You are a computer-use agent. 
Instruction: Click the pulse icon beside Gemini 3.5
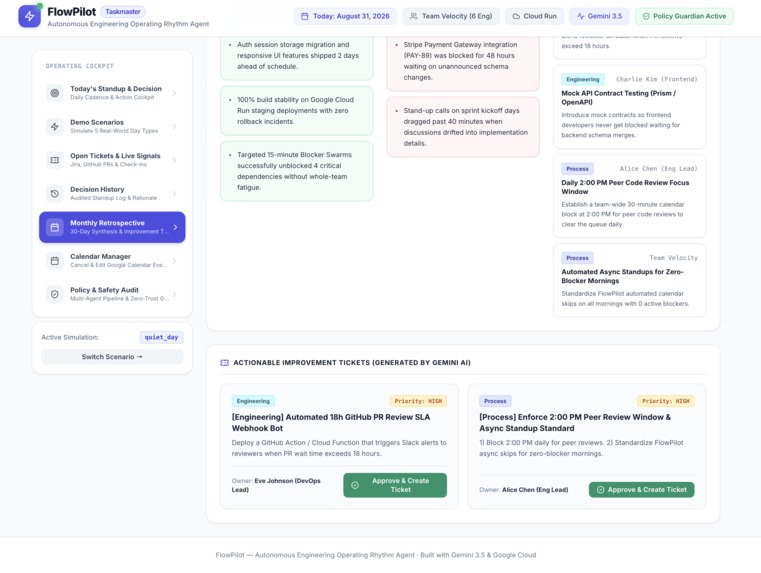pos(580,16)
